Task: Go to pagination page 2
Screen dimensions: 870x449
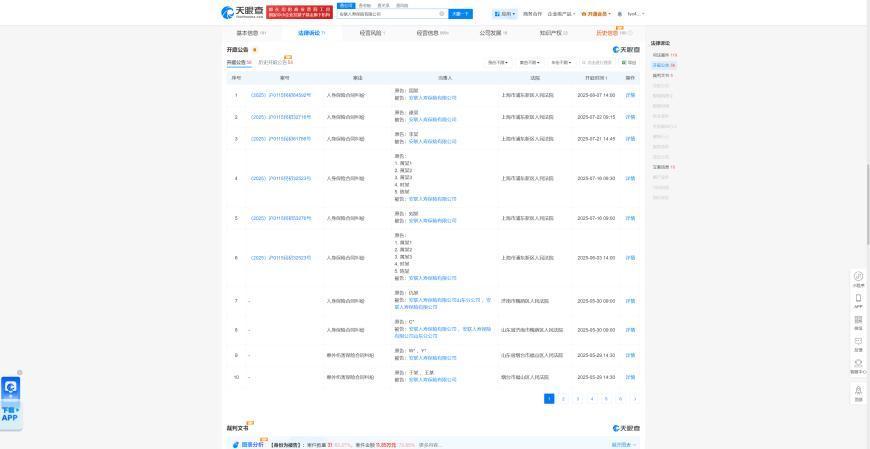Action: click(563, 398)
